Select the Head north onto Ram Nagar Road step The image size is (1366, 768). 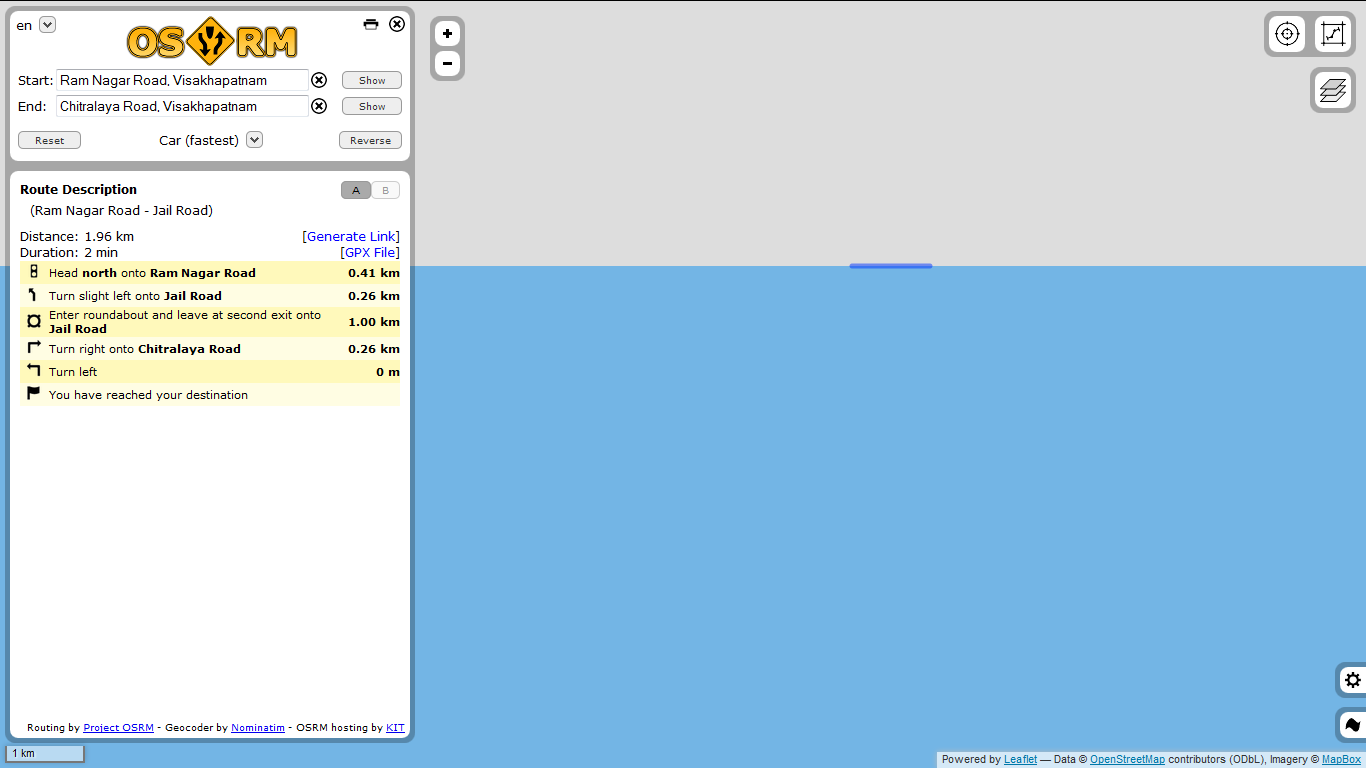(x=210, y=272)
